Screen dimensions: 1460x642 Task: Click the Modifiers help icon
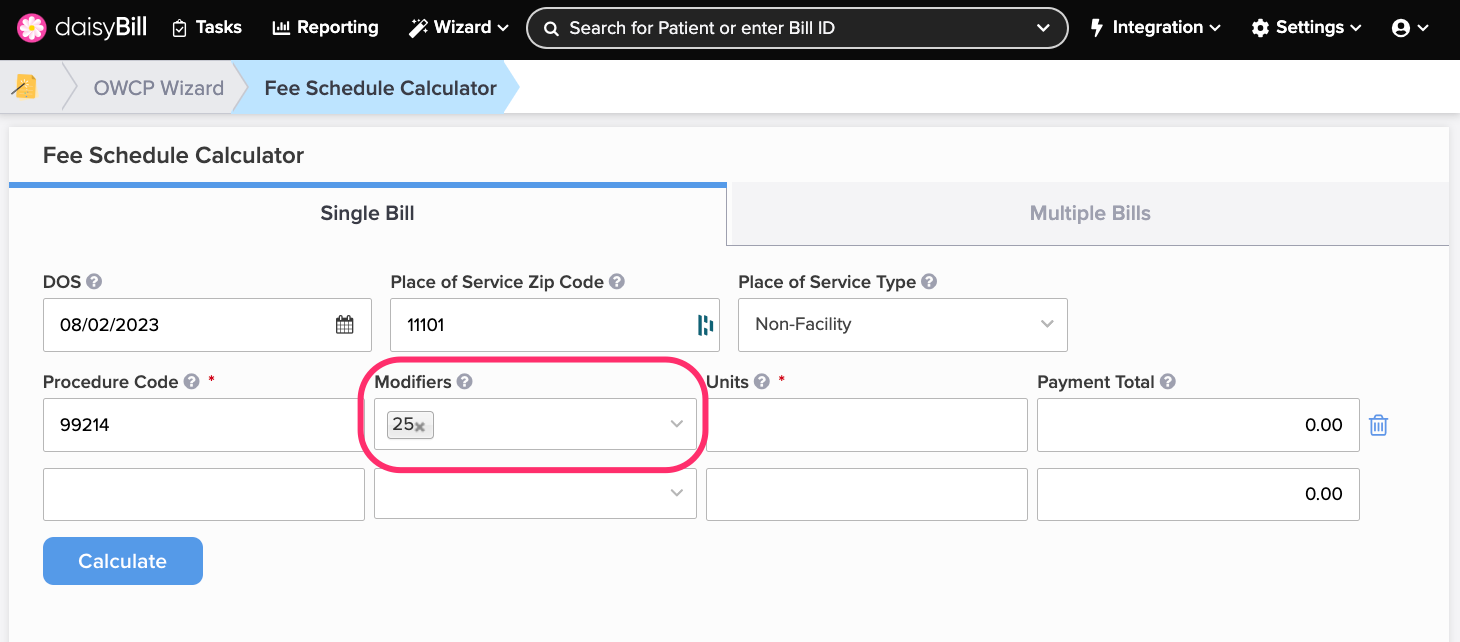pyautogui.click(x=464, y=382)
